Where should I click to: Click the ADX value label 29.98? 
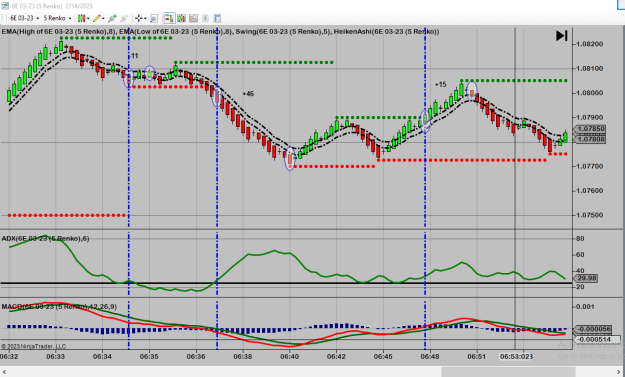[x=586, y=278]
